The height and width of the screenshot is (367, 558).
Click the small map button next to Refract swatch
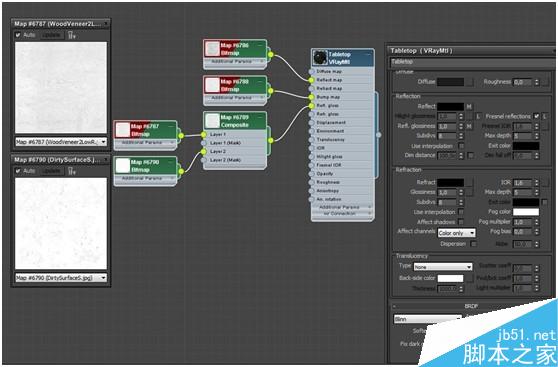click(470, 183)
